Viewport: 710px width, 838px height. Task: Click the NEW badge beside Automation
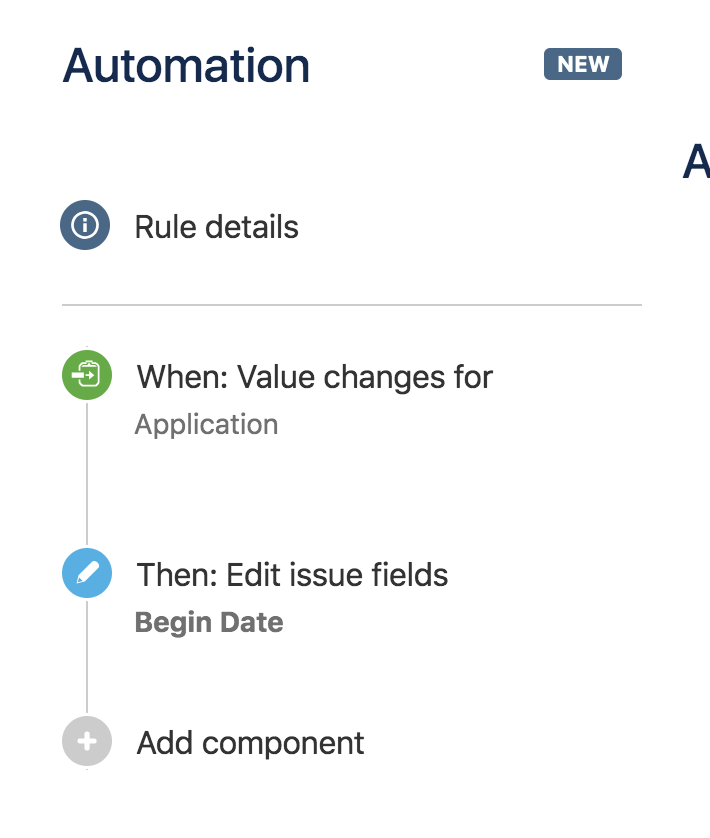tap(581, 64)
